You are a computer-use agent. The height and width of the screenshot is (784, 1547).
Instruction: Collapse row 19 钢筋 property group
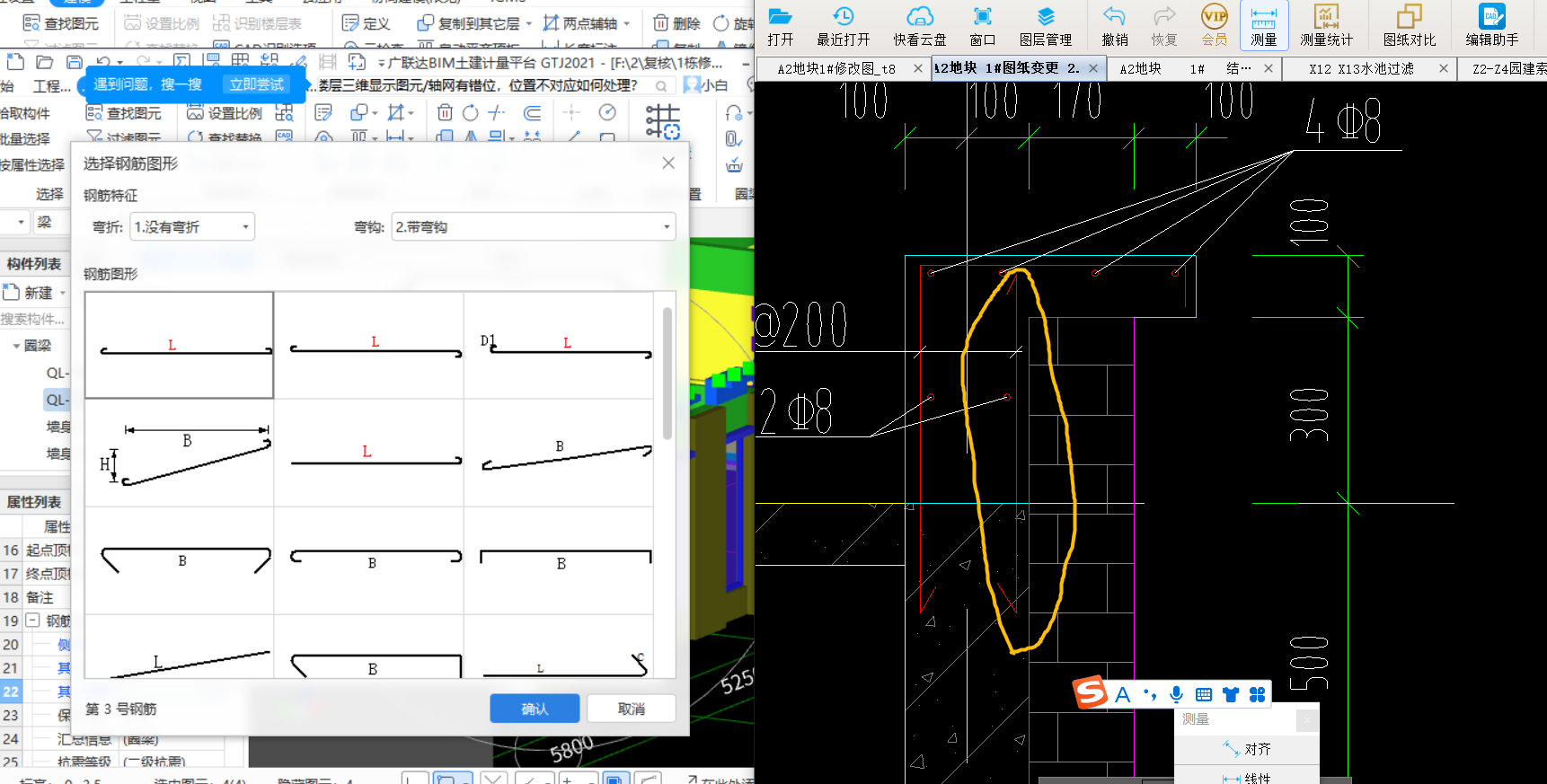(32, 621)
